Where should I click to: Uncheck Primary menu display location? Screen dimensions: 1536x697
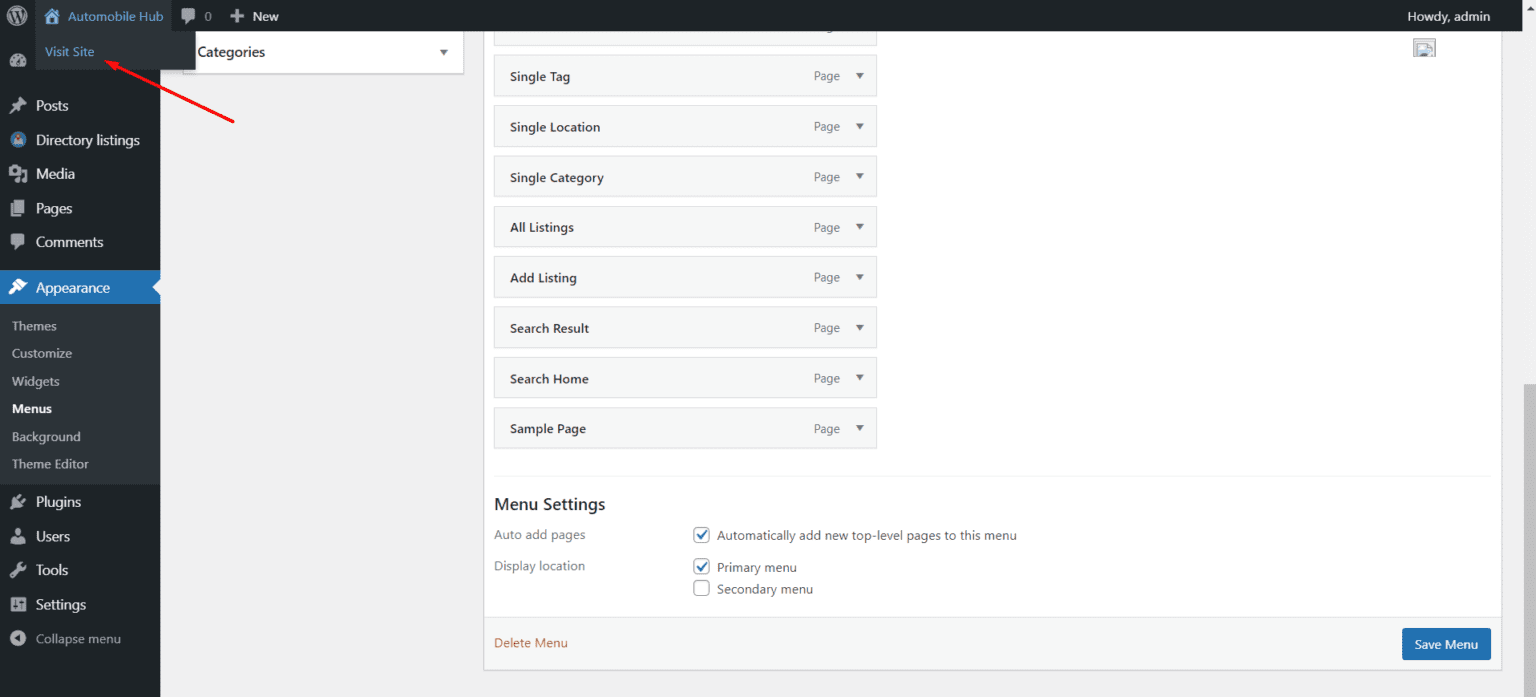point(701,566)
